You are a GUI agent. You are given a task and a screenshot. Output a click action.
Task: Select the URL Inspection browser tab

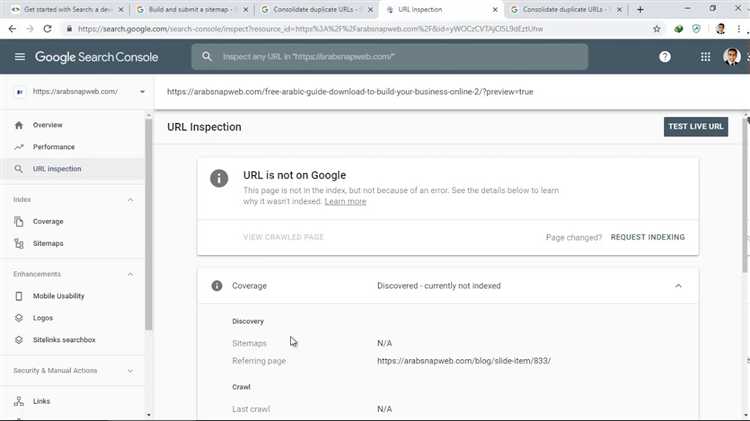[442, 9]
